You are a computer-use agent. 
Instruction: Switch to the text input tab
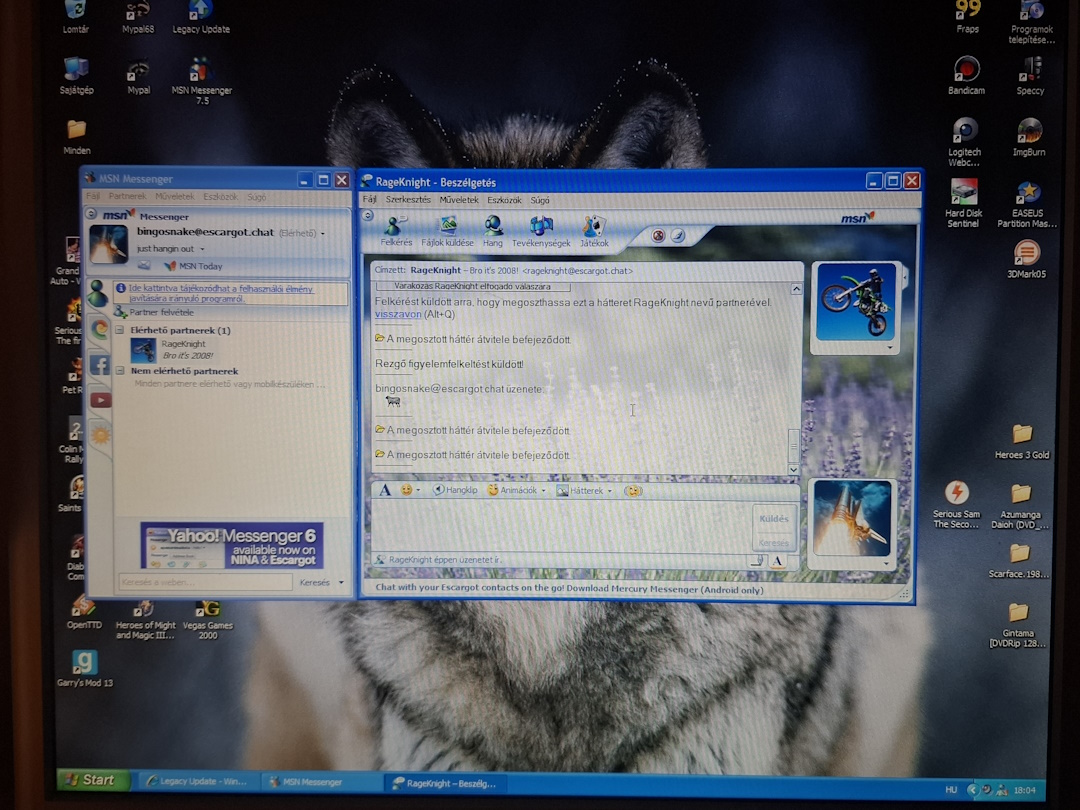[777, 561]
